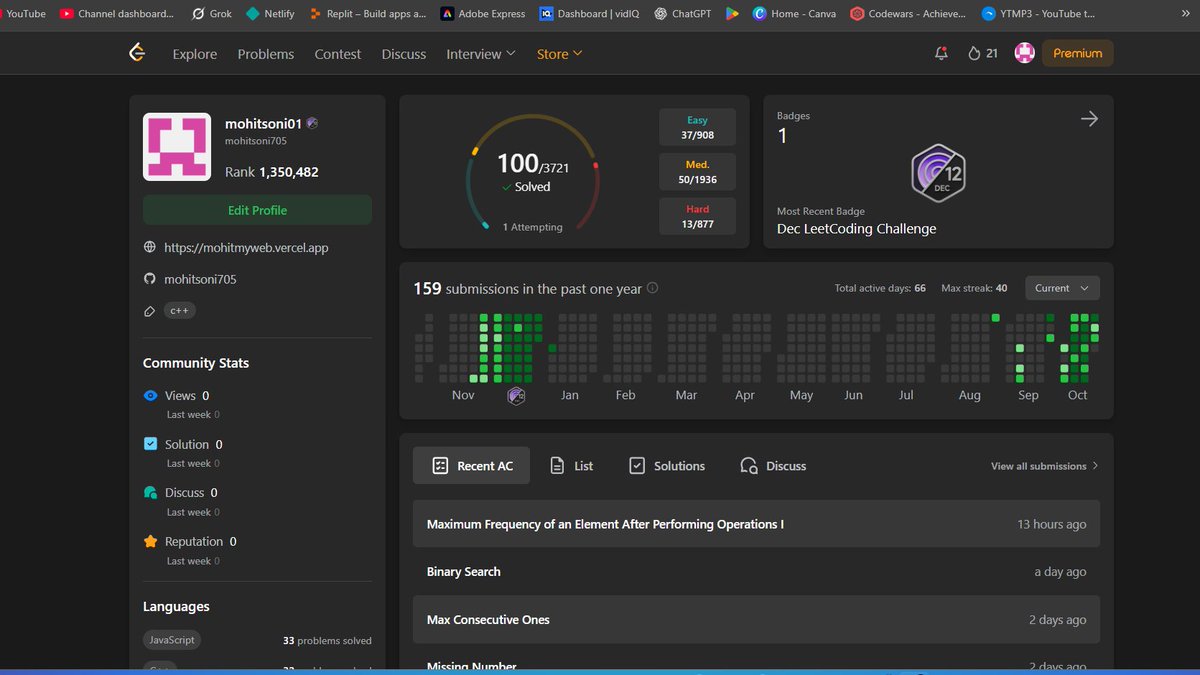
Task: Click the Edit Profile button
Action: [x=257, y=210]
